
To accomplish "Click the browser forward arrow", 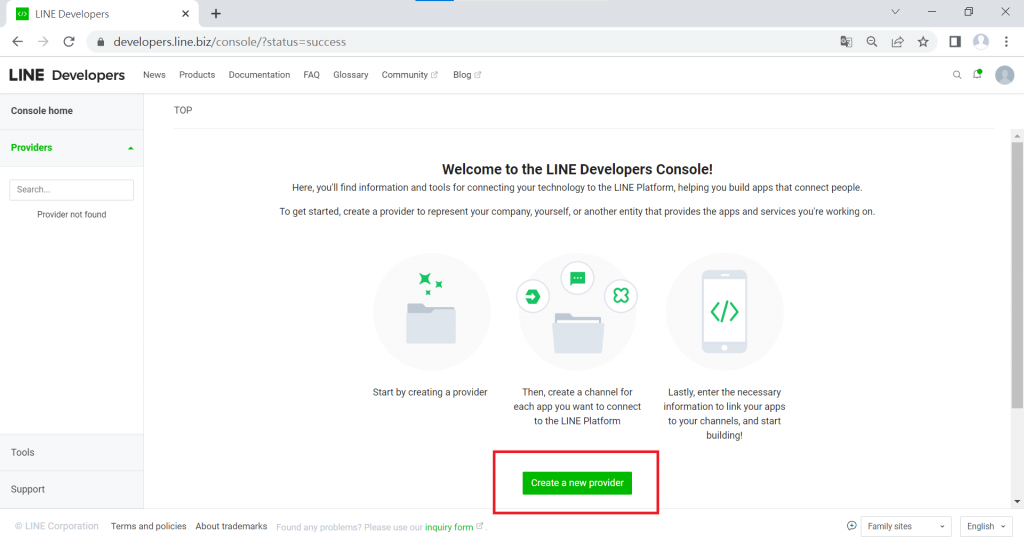I will pyautogui.click(x=43, y=42).
